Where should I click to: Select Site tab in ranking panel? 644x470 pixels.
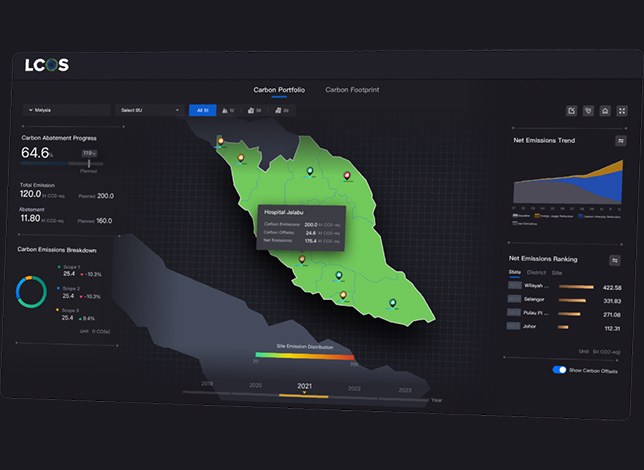tap(557, 273)
